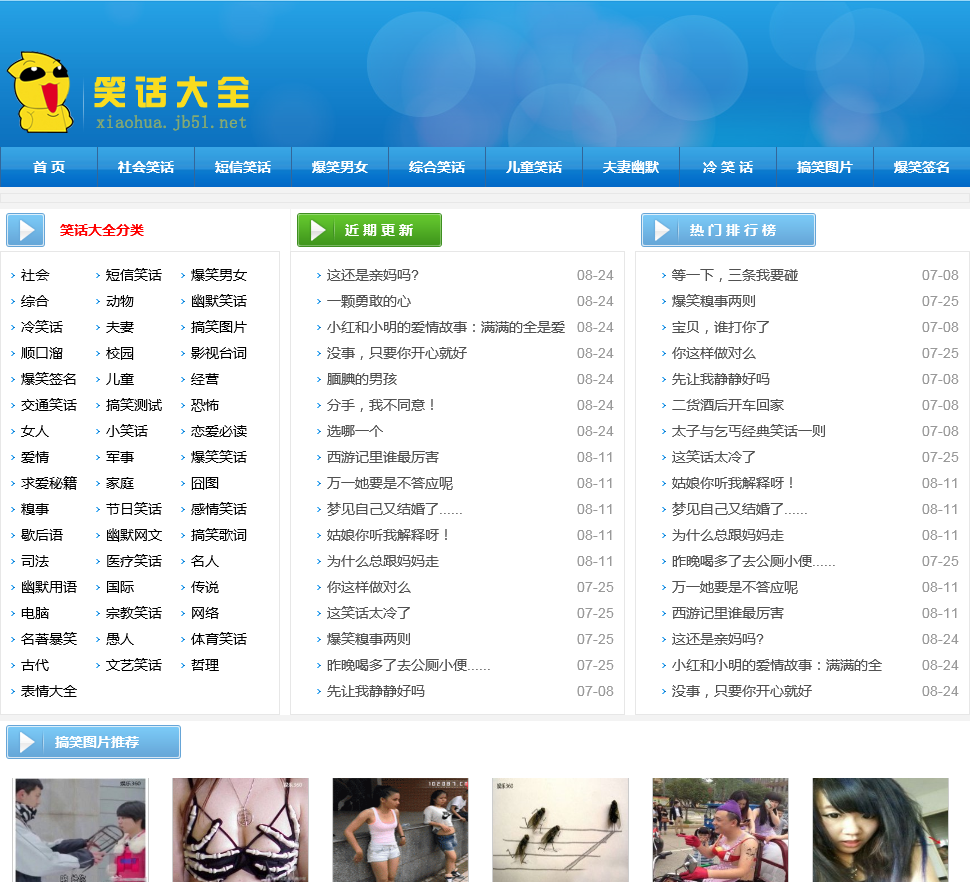Screen dimensions: 970x882
Task: Open 西游记里谁最厉害 in recent updates
Action: tap(383, 457)
